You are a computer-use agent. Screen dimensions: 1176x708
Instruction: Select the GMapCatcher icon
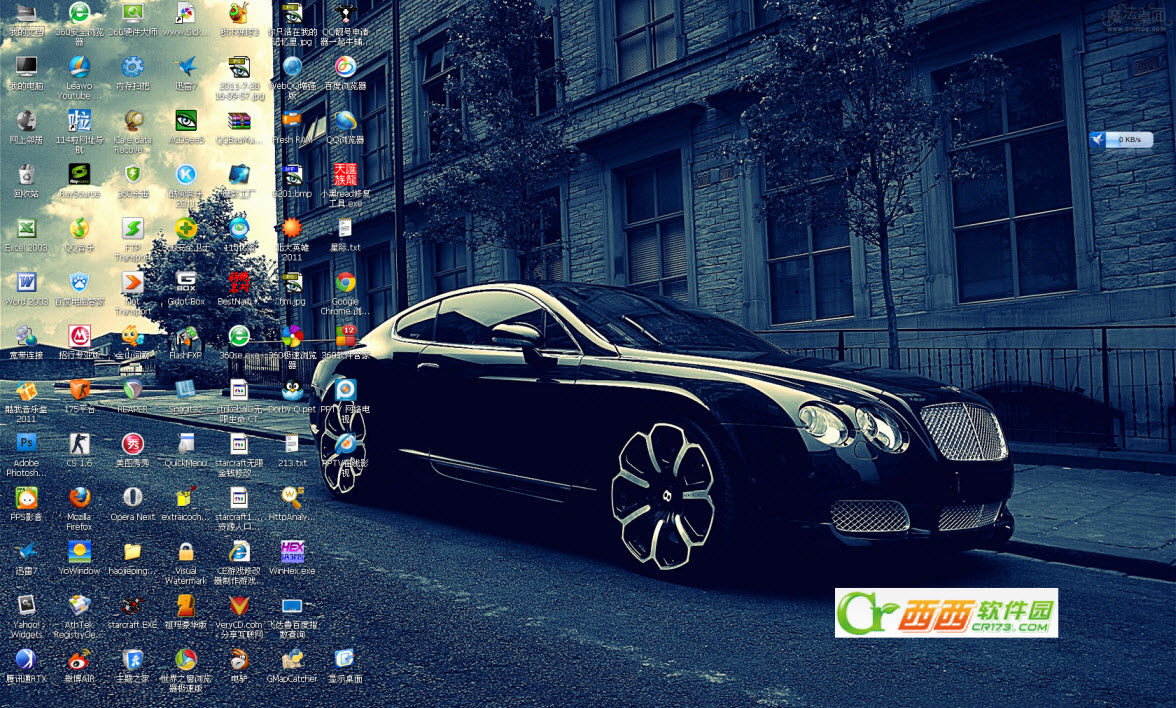(x=292, y=660)
